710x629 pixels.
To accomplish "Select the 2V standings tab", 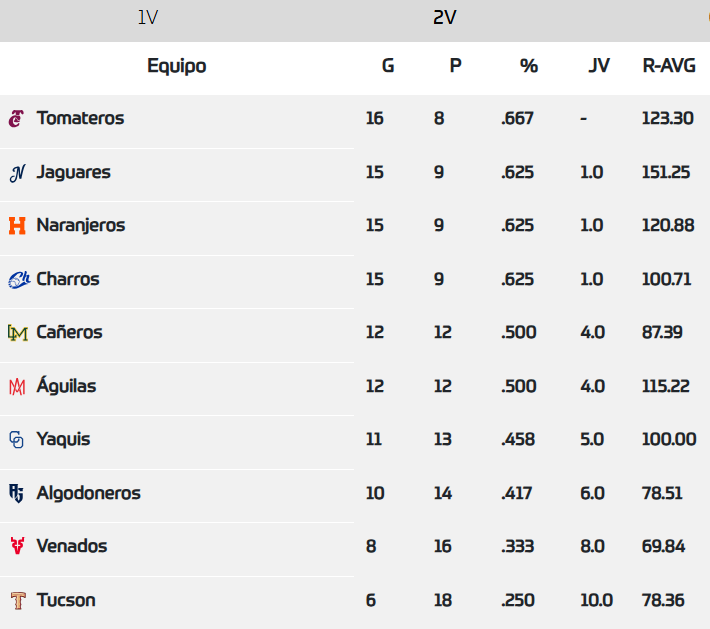I will 445,18.
